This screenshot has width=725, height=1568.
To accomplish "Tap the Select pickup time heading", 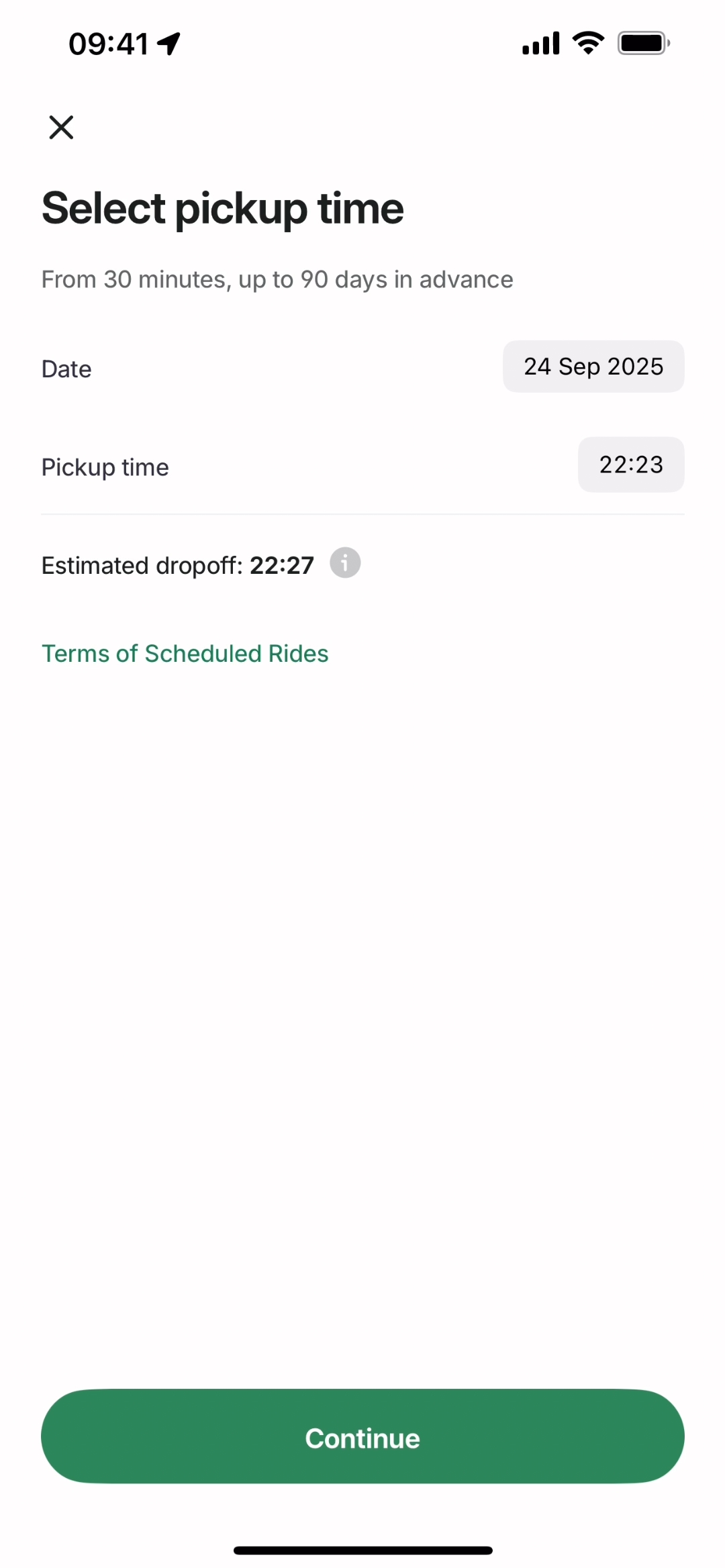I will click(x=222, y=208).
